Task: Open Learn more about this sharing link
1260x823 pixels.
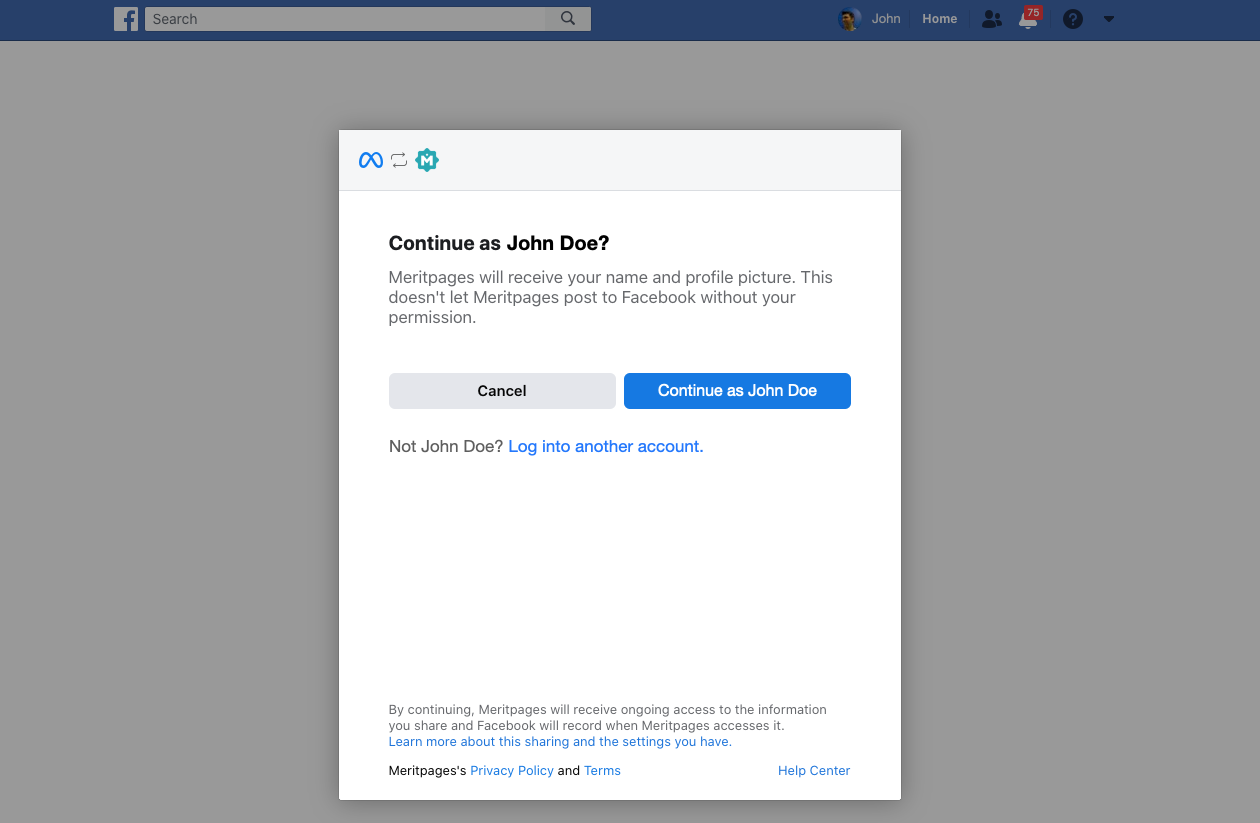Action: (560, 742)
